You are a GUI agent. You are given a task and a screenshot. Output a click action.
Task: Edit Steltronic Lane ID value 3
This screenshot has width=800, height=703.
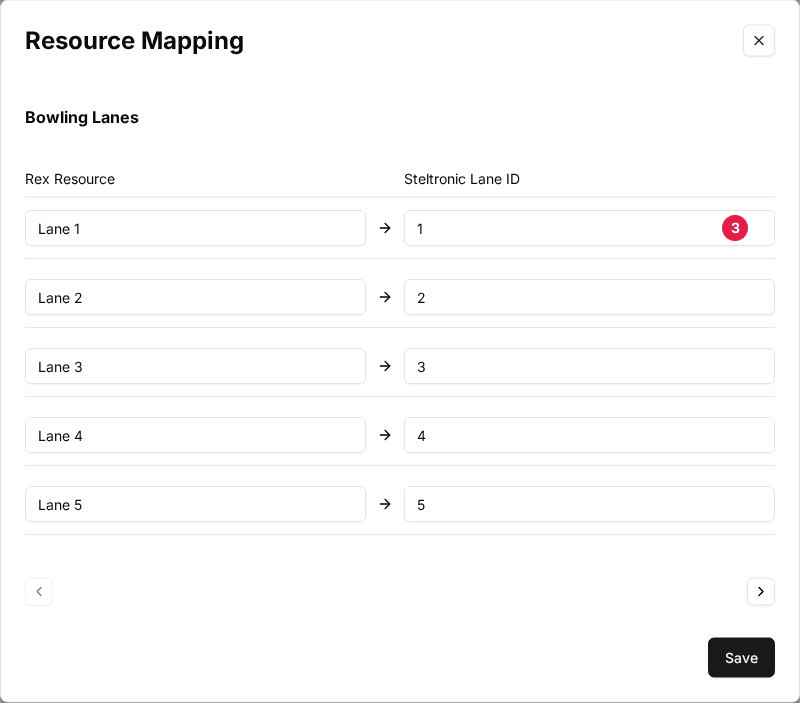point(589,366)
